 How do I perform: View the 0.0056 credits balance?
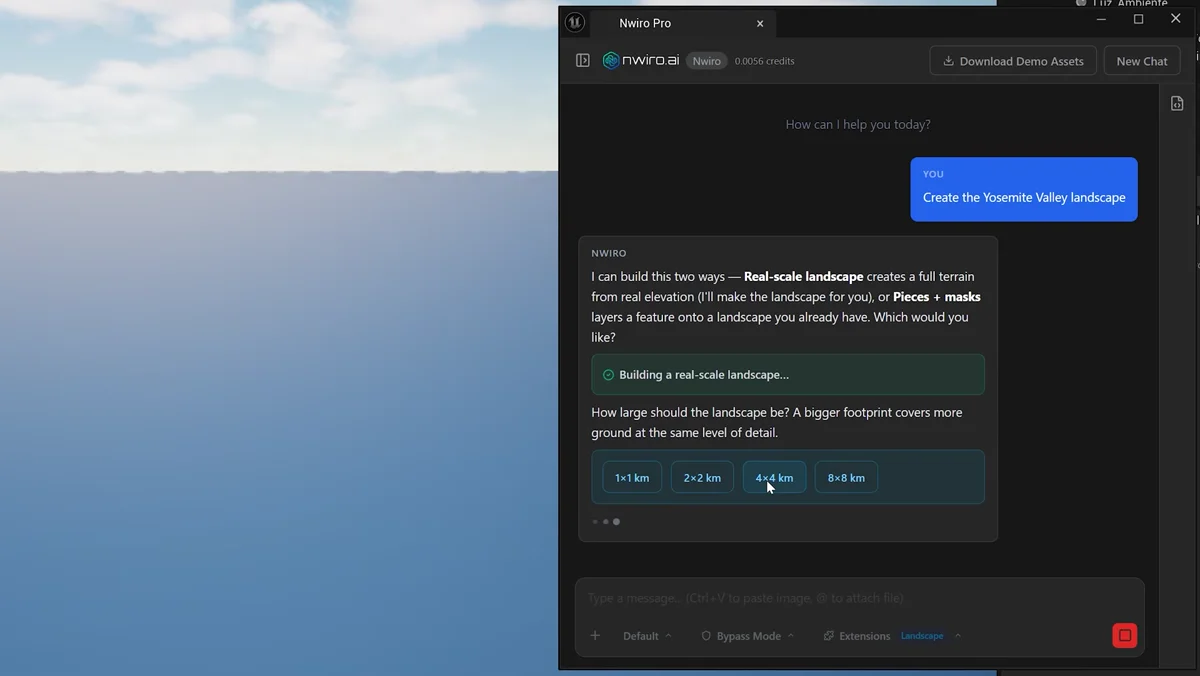tap(765, 61)
